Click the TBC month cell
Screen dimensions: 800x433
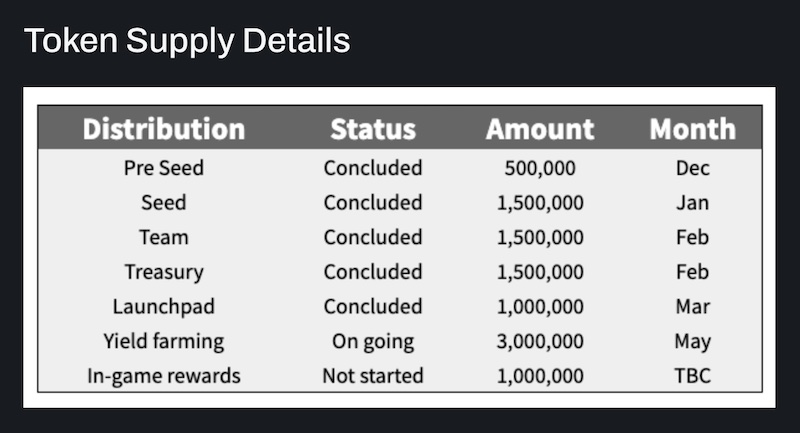692,376
